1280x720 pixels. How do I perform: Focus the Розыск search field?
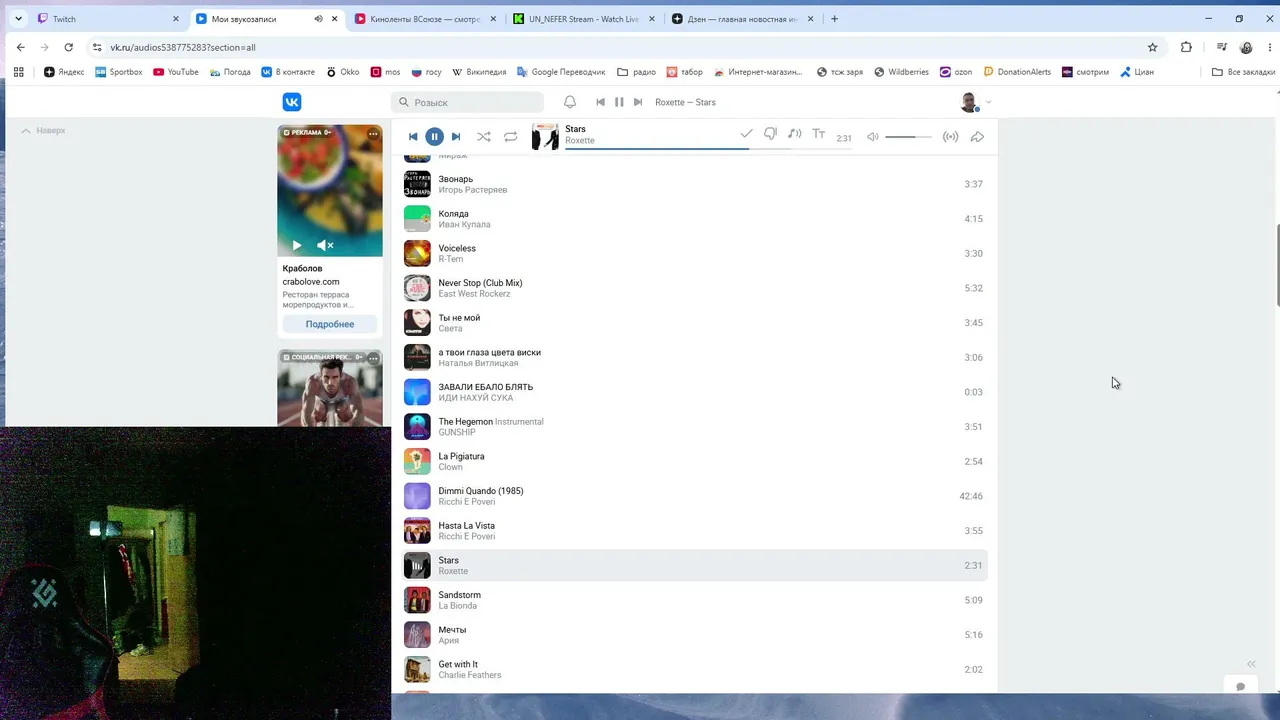coord(467,102)
